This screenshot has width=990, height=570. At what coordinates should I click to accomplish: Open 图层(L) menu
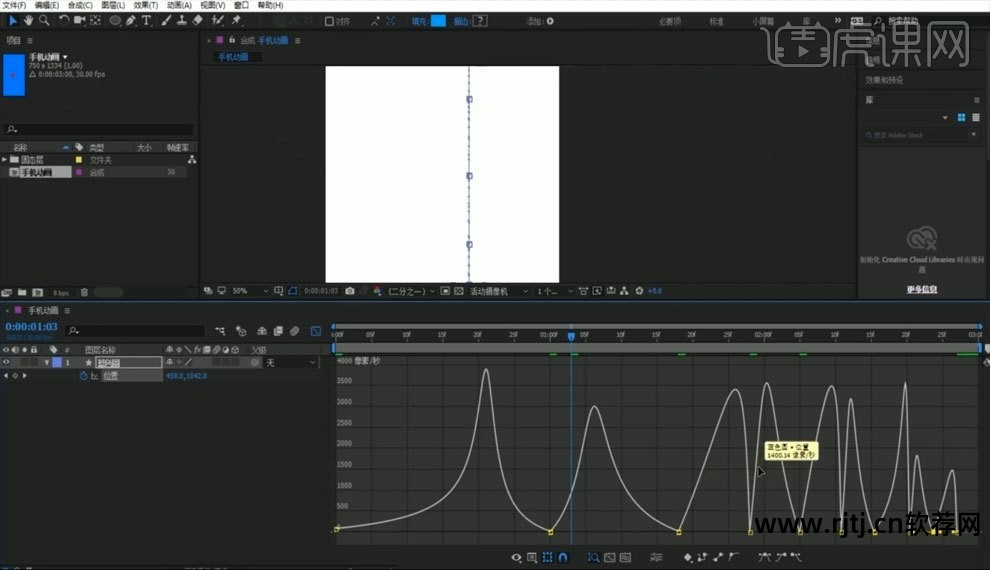click(113, 5)
